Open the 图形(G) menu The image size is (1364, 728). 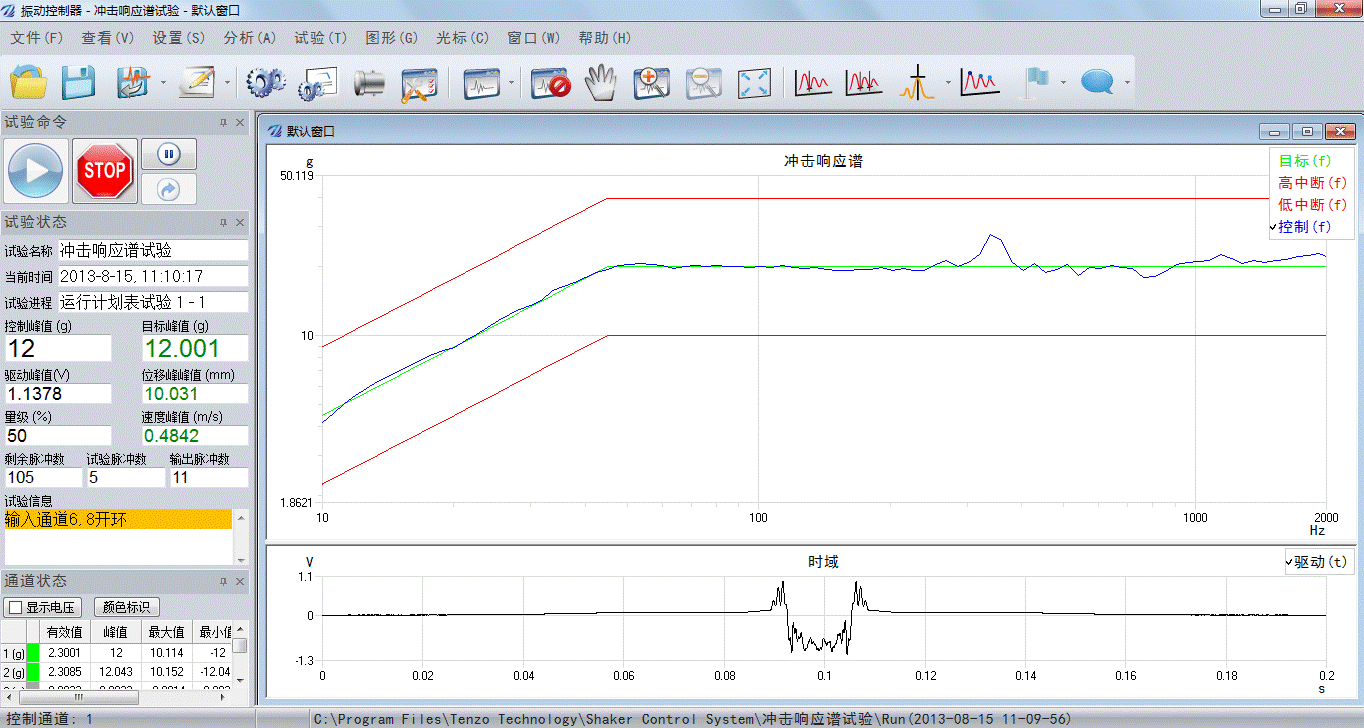(x=392, y=38)
